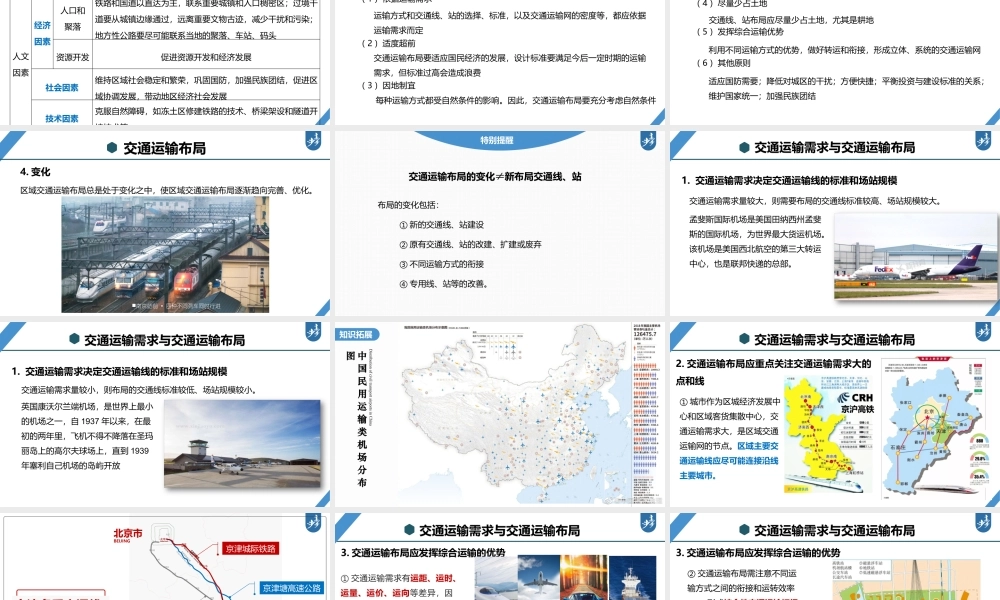Click the 126475.7 figure on the airport map
This screenshot has width=1000, height=600.
click(647, 334)
